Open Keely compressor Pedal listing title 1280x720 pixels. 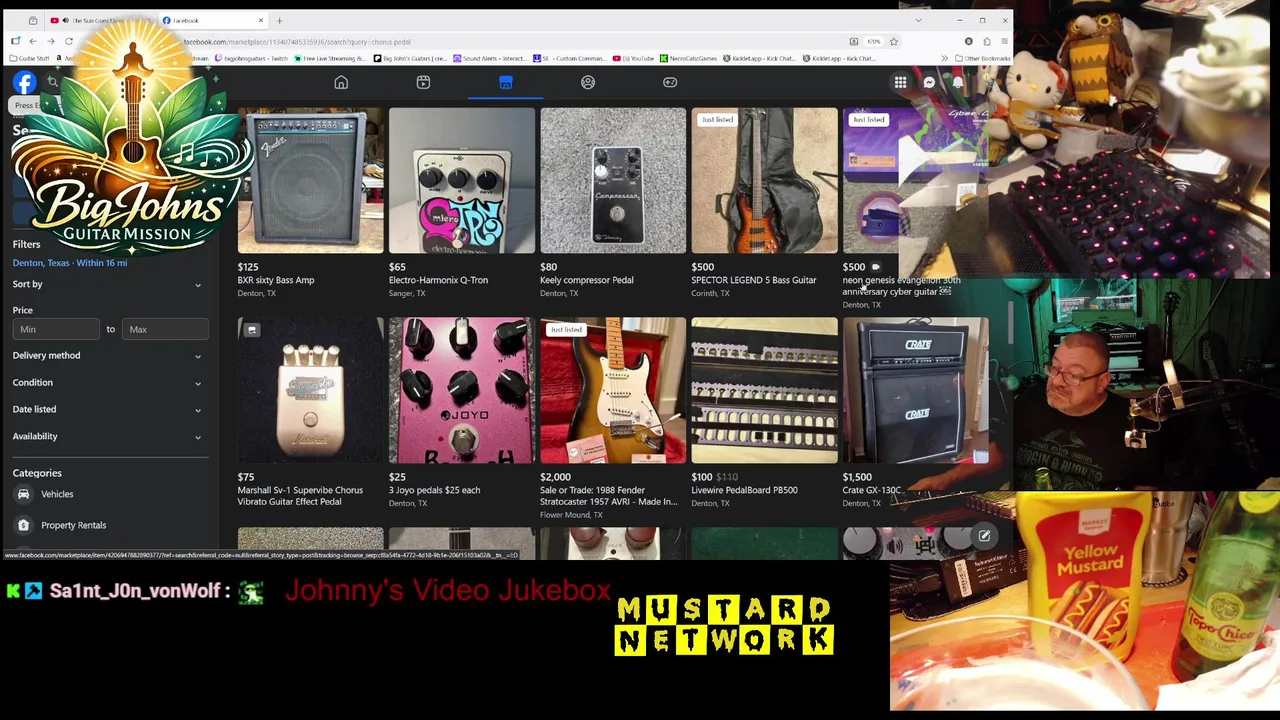[587, 280]
